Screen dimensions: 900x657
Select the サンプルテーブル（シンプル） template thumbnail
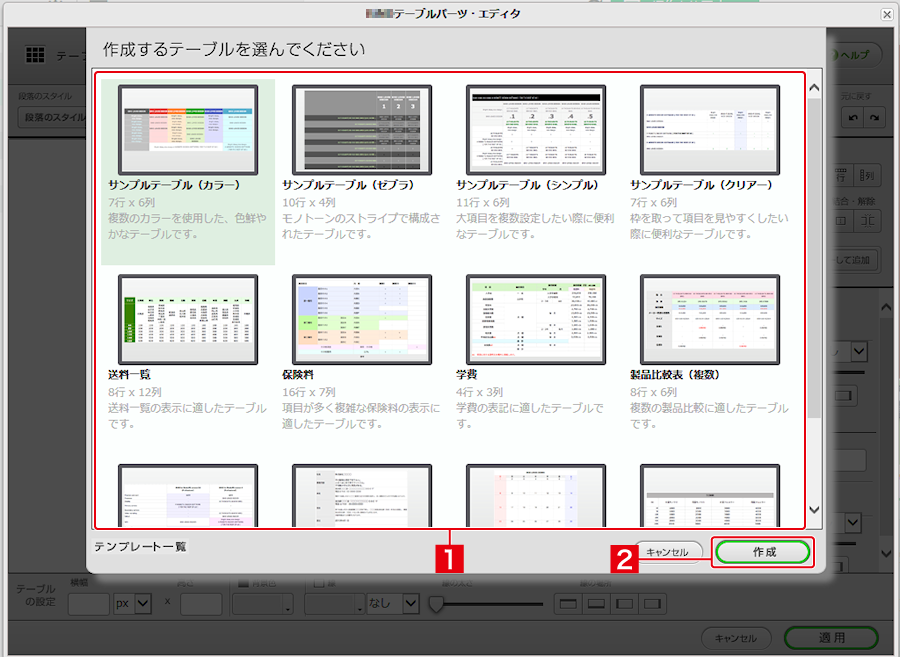pyautogui.click(x=536, y=130)
